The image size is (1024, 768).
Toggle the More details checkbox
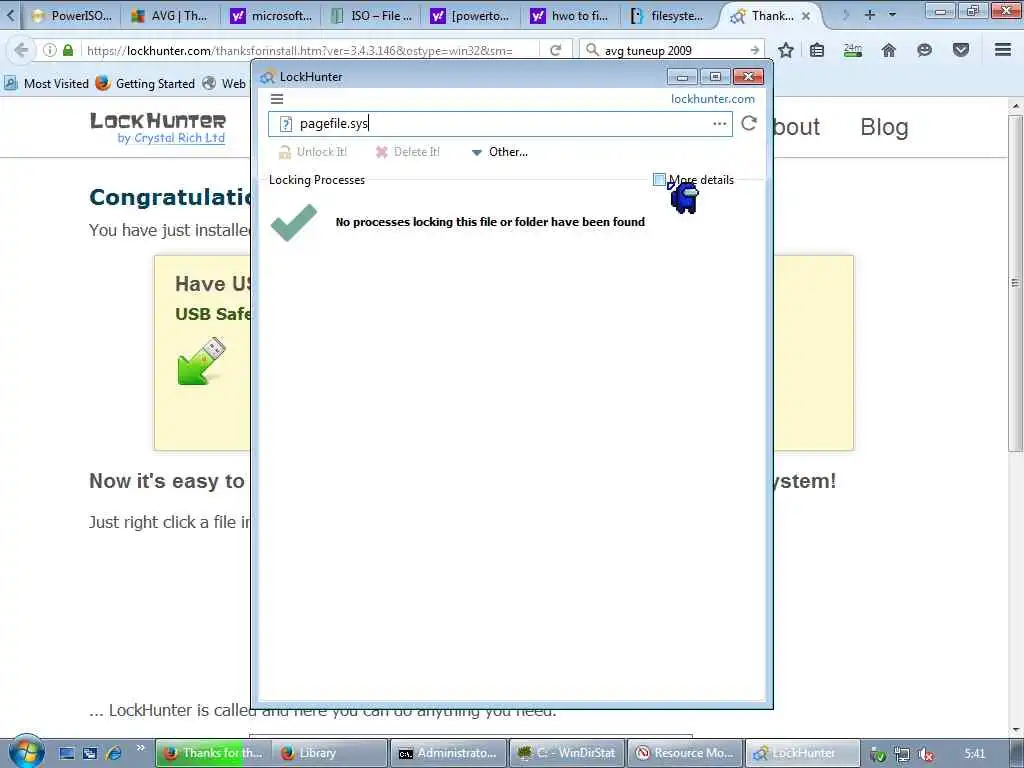point(660,179)
